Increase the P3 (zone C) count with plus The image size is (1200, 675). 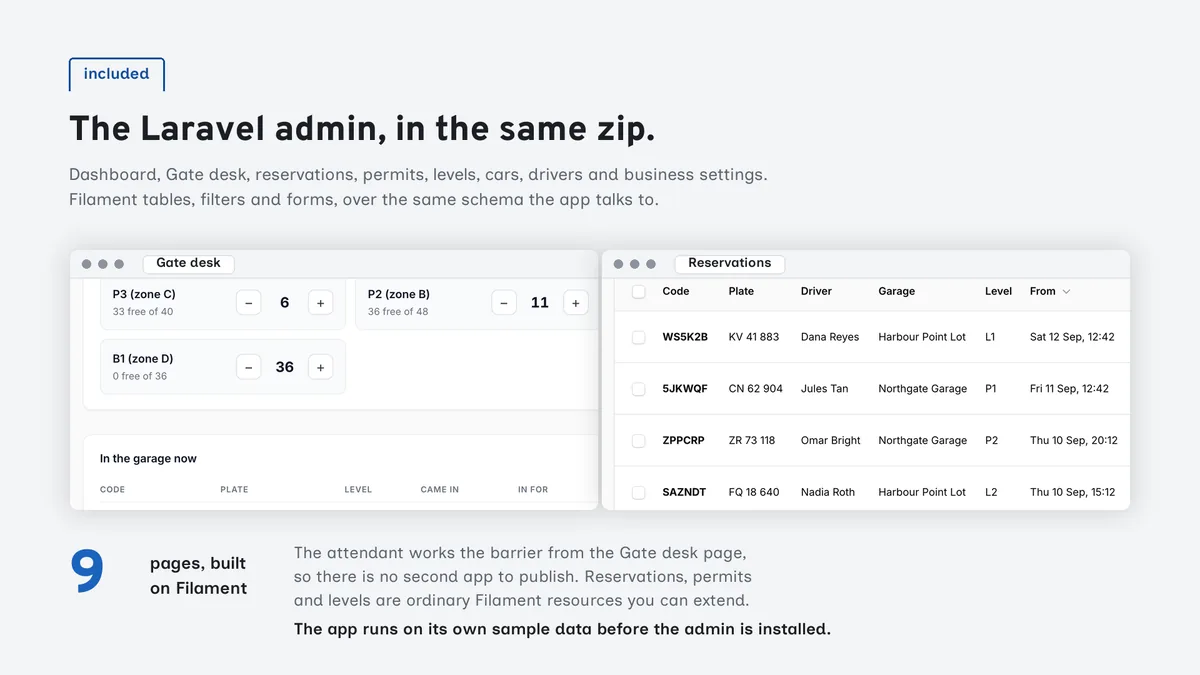pyautogui.click(x=320, y=303)
